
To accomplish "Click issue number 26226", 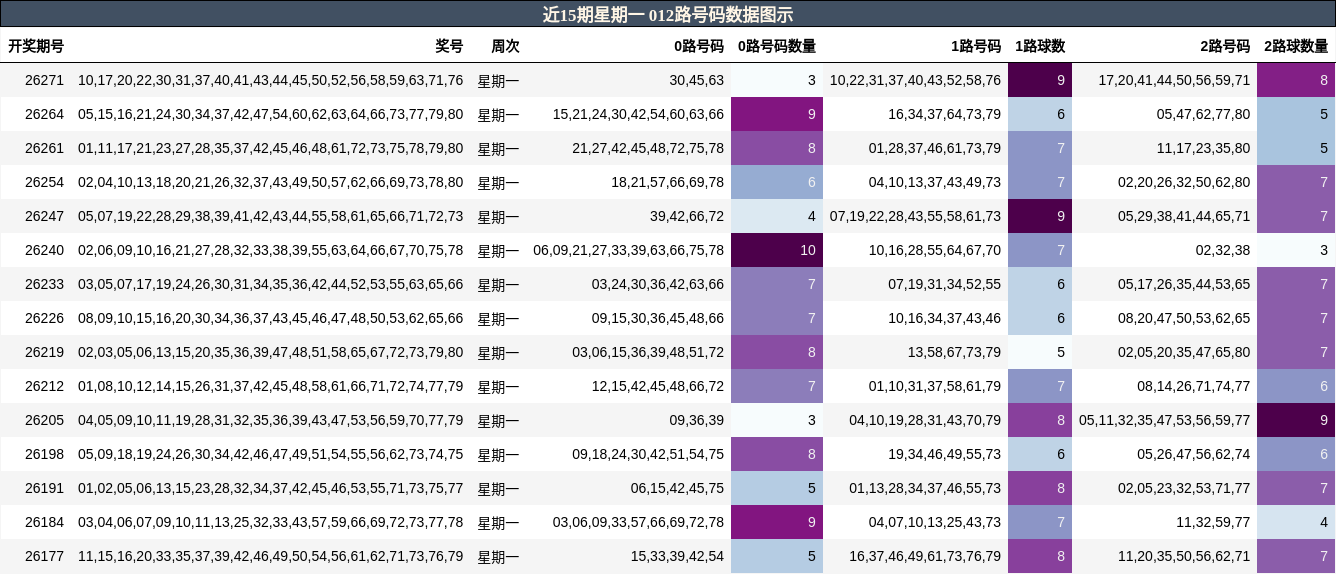I will tap(44, 318).
